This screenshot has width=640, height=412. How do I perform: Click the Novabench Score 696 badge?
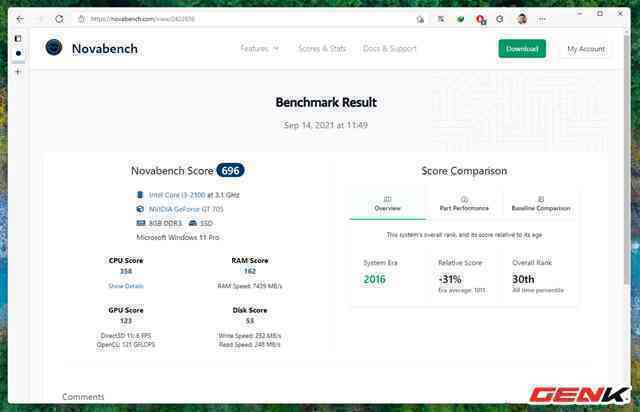(231, 171)
